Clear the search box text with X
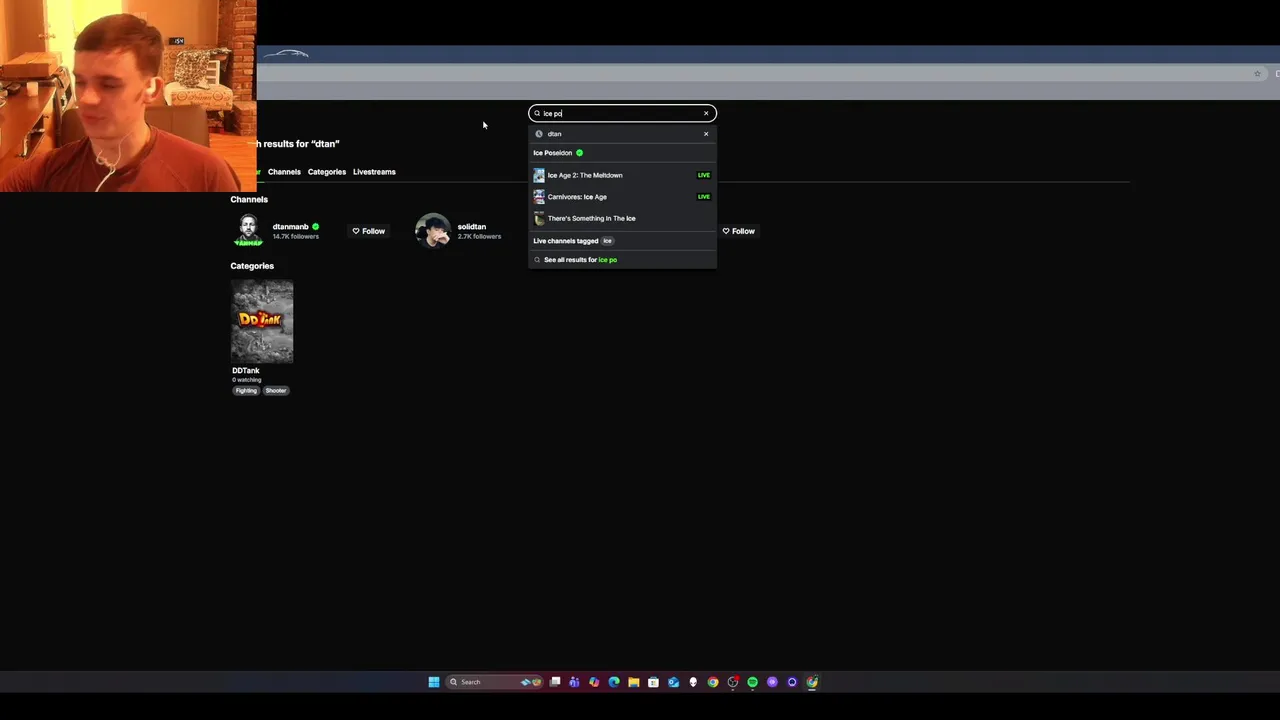The height and width of the screenshot is (720, 1280). click(x=706, y=113)
